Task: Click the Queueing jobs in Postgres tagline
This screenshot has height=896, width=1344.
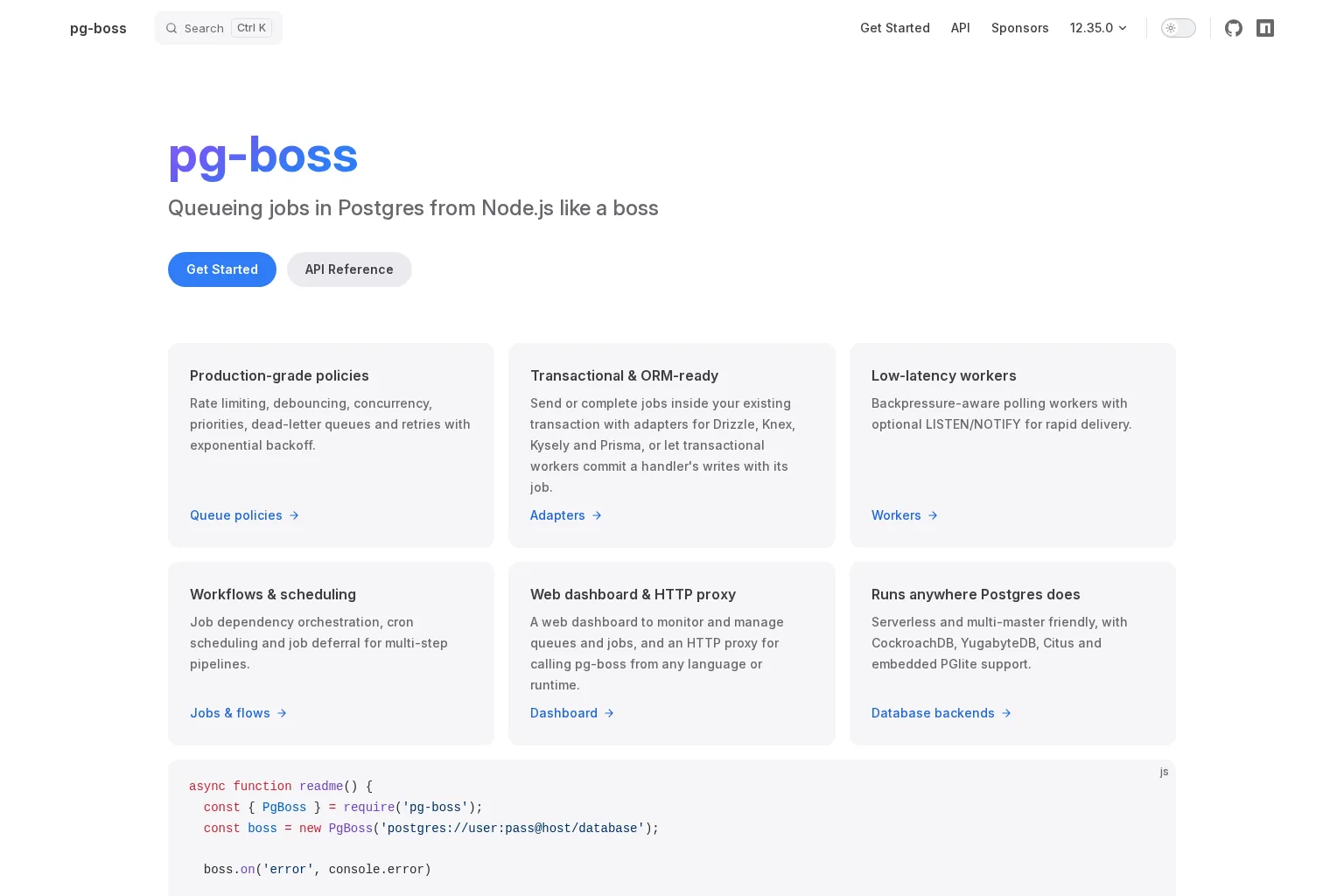Action: coord(413,208)
